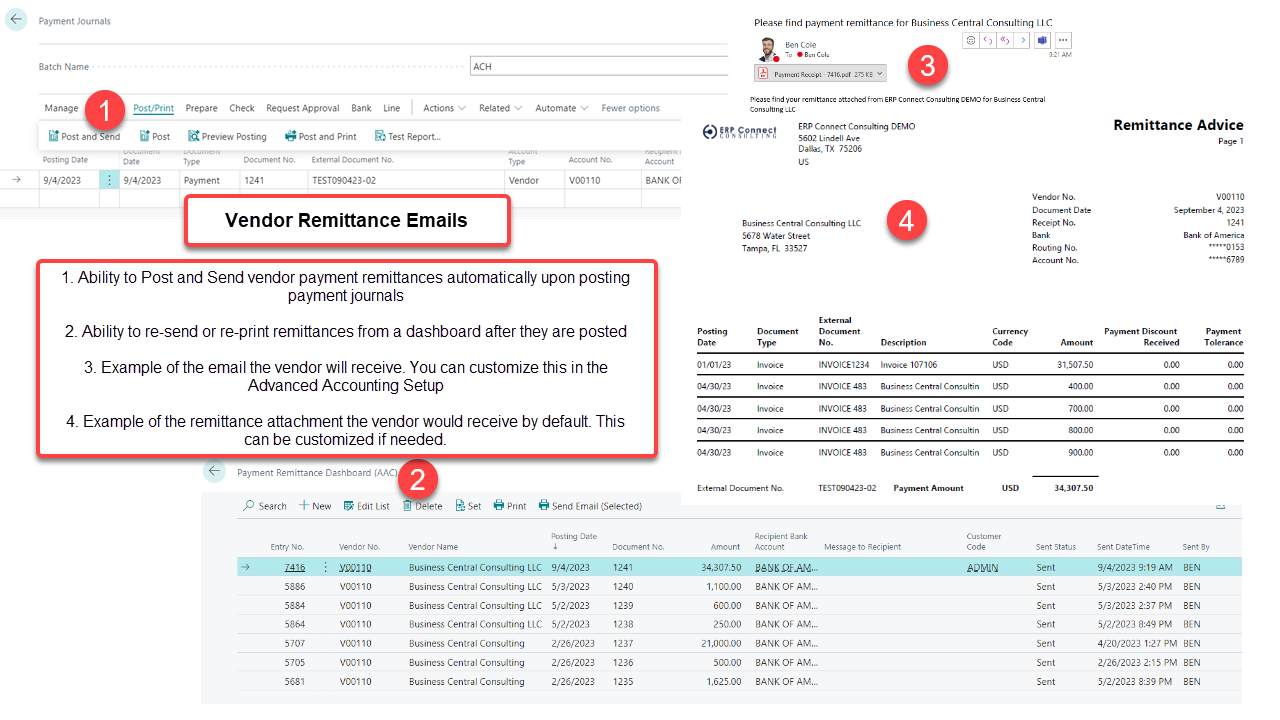Click Fewer options
The width and height of the screenshot is (1280, 720).
tap(630, 108)
